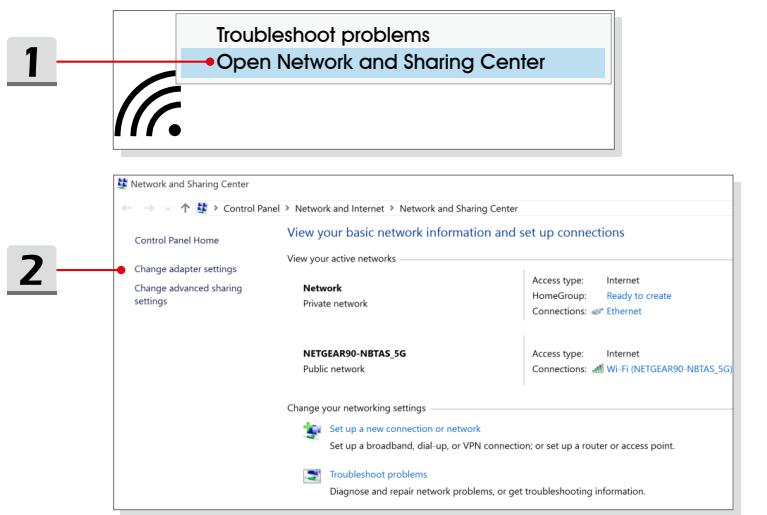Screen dimensions: 767x515
Task: Go back with the back arrow
Action: (127, 208)
